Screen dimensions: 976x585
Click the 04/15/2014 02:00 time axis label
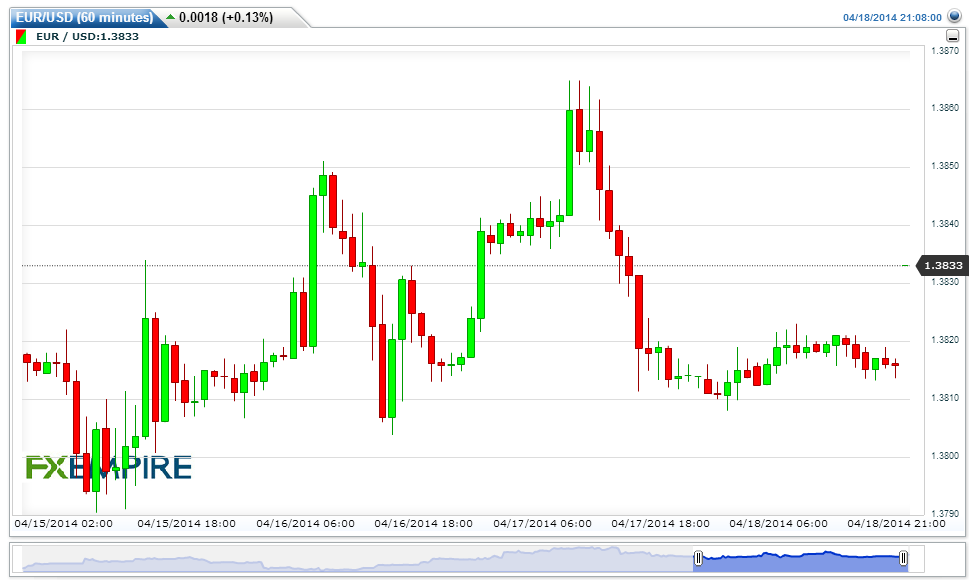(63, 523)
